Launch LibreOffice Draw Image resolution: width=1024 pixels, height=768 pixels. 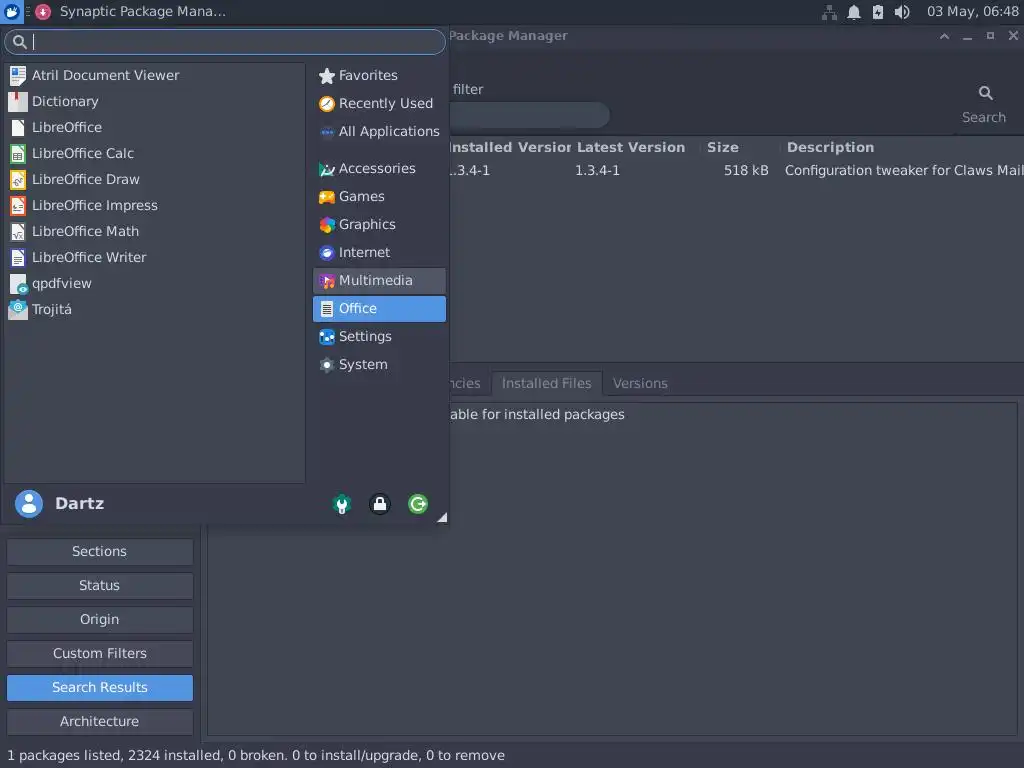click(x=155, y=180)
